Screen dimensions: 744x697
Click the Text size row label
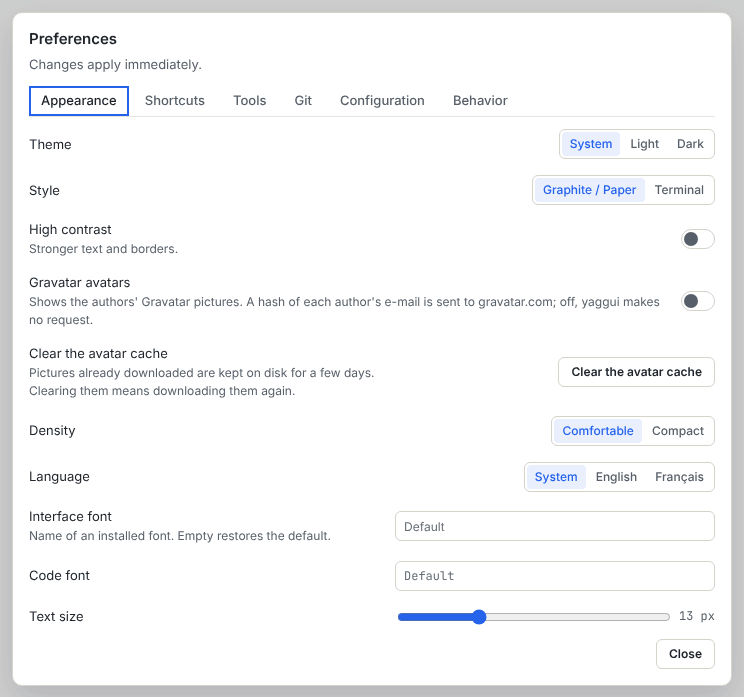56,616
